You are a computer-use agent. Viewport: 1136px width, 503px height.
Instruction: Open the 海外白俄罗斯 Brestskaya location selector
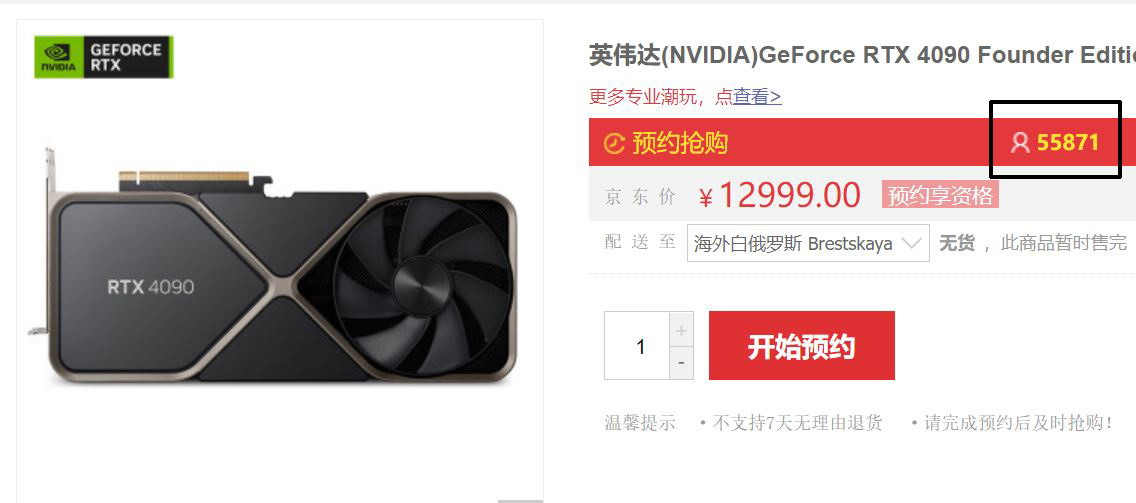808,243
